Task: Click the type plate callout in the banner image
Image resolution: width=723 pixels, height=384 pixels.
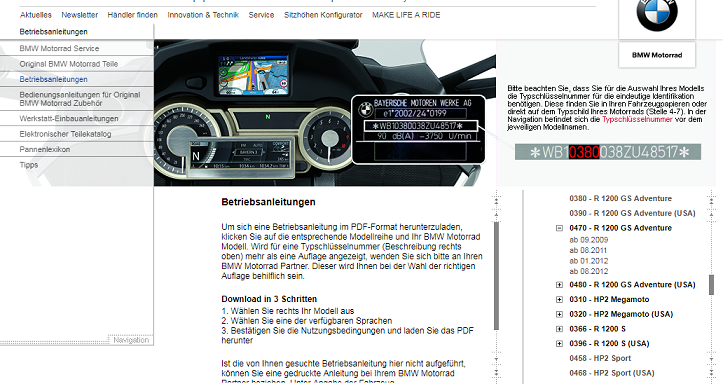Action: 419,130
